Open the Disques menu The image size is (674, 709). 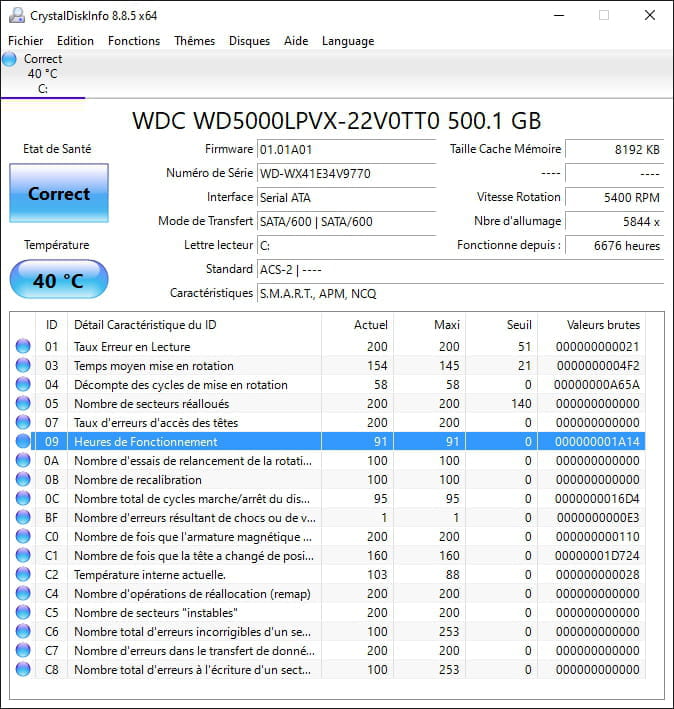point(249,41)
